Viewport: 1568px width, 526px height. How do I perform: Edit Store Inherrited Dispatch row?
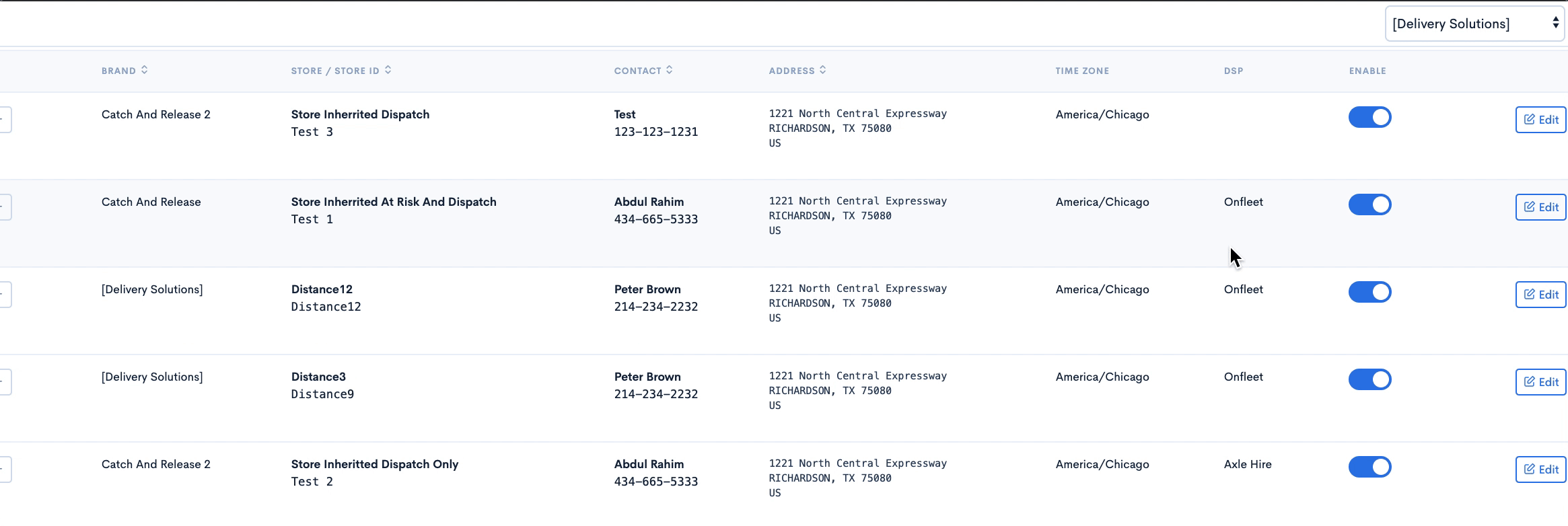pyautogui.click(x=1541, y=120)
